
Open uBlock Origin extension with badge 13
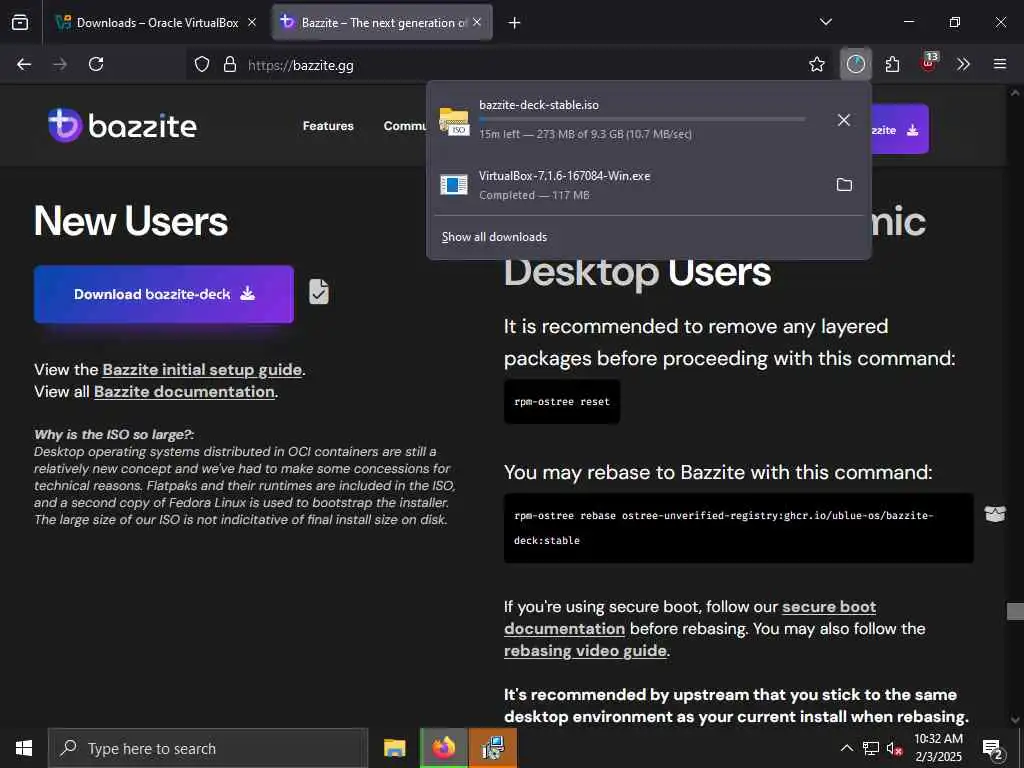click(928, 63)
